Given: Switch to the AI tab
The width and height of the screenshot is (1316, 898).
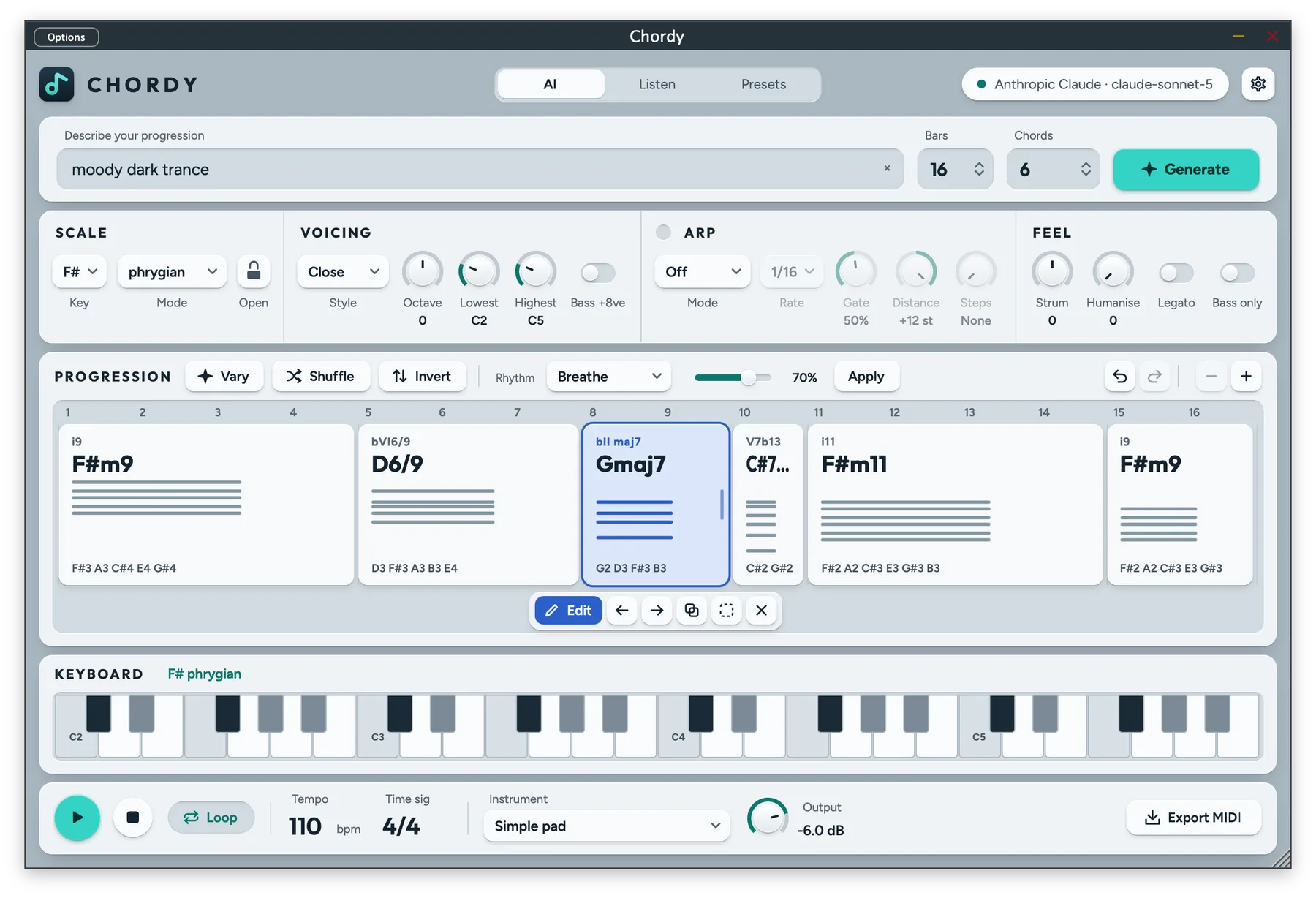Looking at the screenshot, I should [x=550, y=84].
